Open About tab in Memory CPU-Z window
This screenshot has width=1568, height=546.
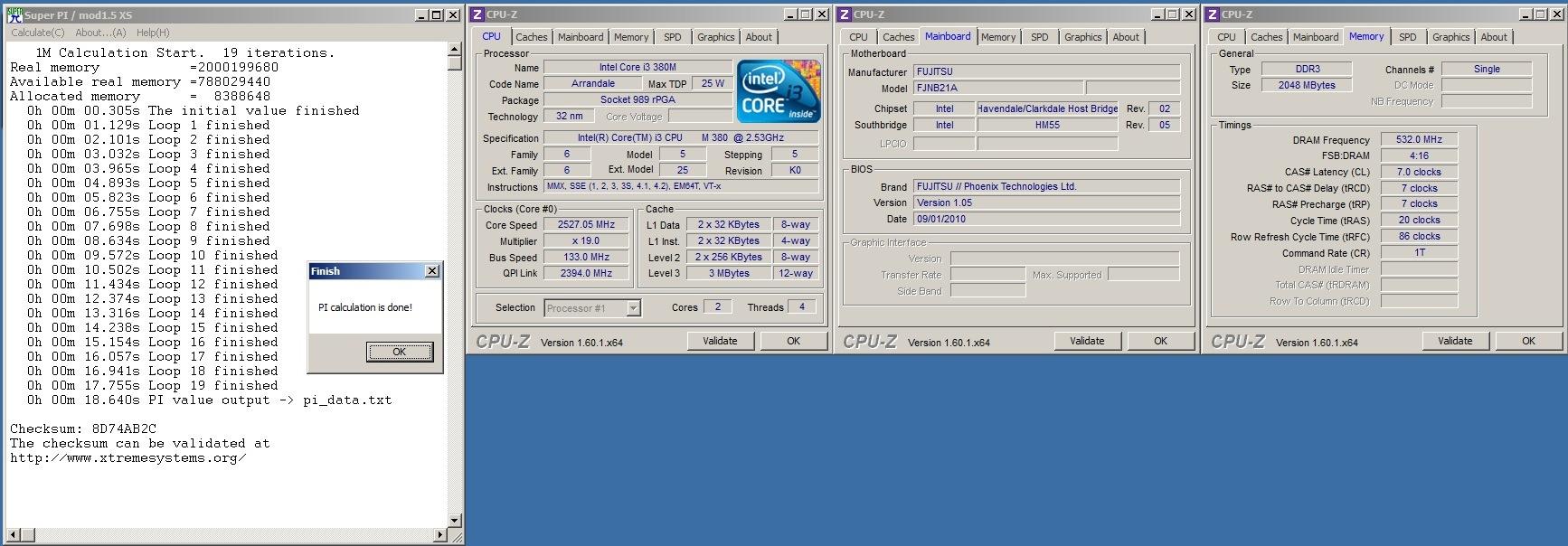click(x=1494, y=37)
